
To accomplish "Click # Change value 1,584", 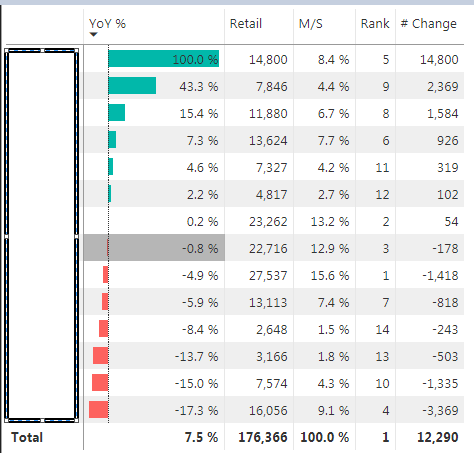I will pos(443,114).
